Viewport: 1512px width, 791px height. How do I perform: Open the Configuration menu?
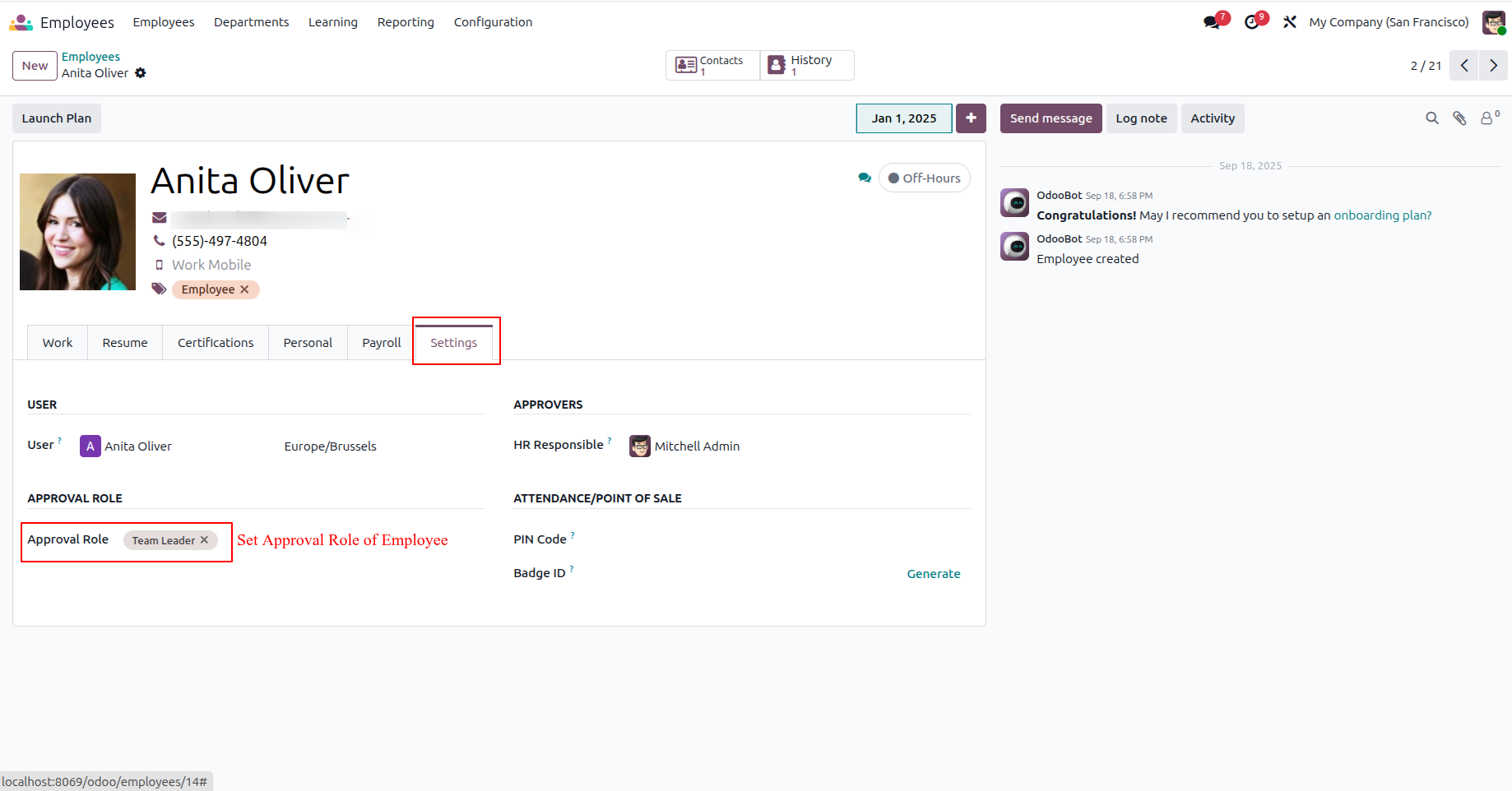[x=493, y=22]
